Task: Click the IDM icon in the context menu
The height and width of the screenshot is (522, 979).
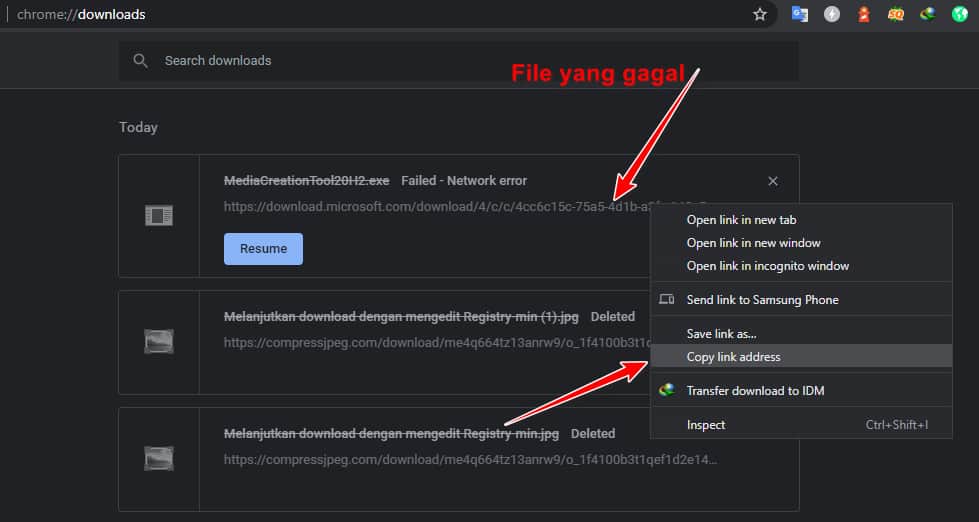Action: 667,391
